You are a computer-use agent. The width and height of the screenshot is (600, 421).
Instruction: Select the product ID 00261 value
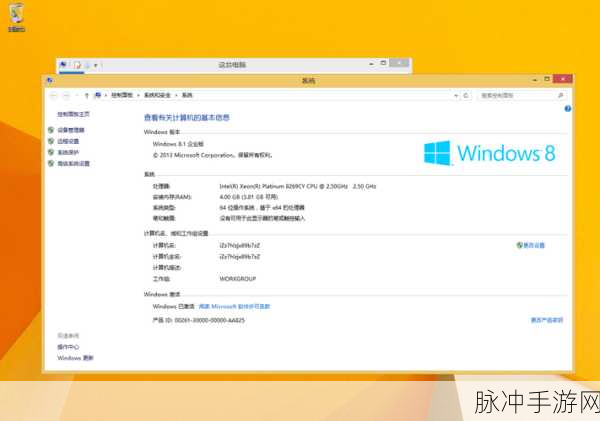click(210, 320)
